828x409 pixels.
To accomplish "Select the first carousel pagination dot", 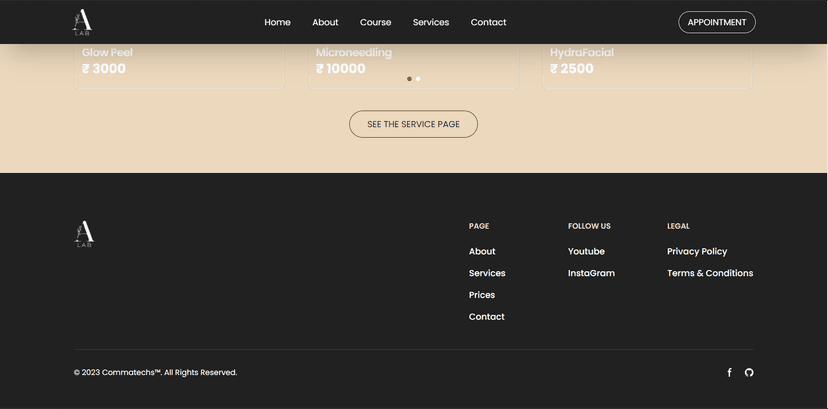I will coord(409,79).
